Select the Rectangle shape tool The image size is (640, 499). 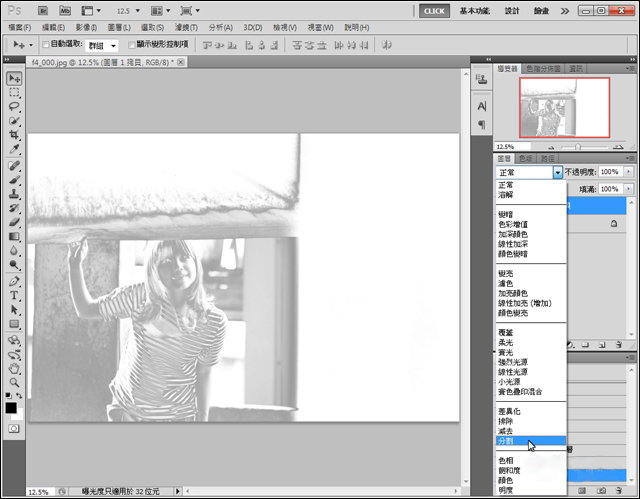point(14,324)
